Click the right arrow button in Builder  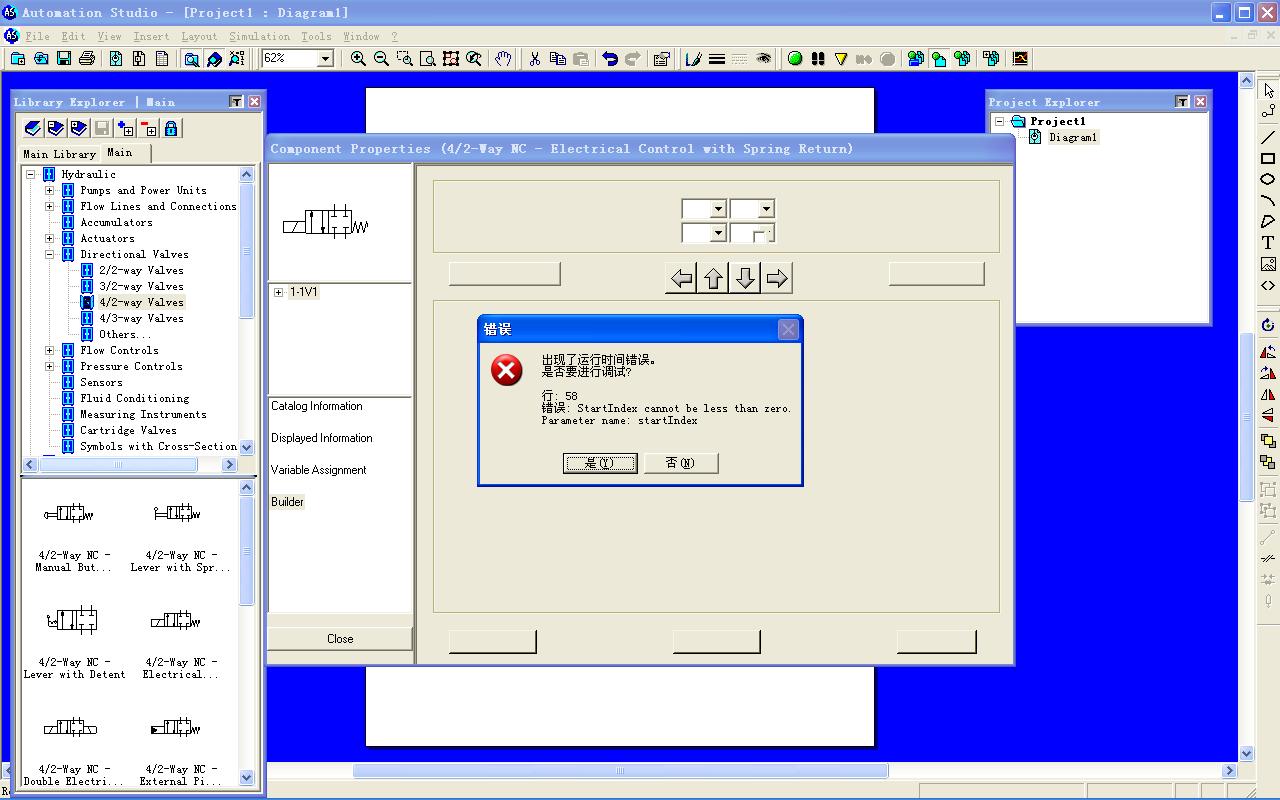(x=777, y=278)
